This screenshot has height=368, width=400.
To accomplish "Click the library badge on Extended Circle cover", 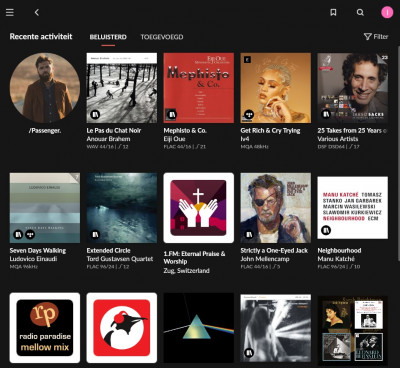I will click(x=95, y=235).
